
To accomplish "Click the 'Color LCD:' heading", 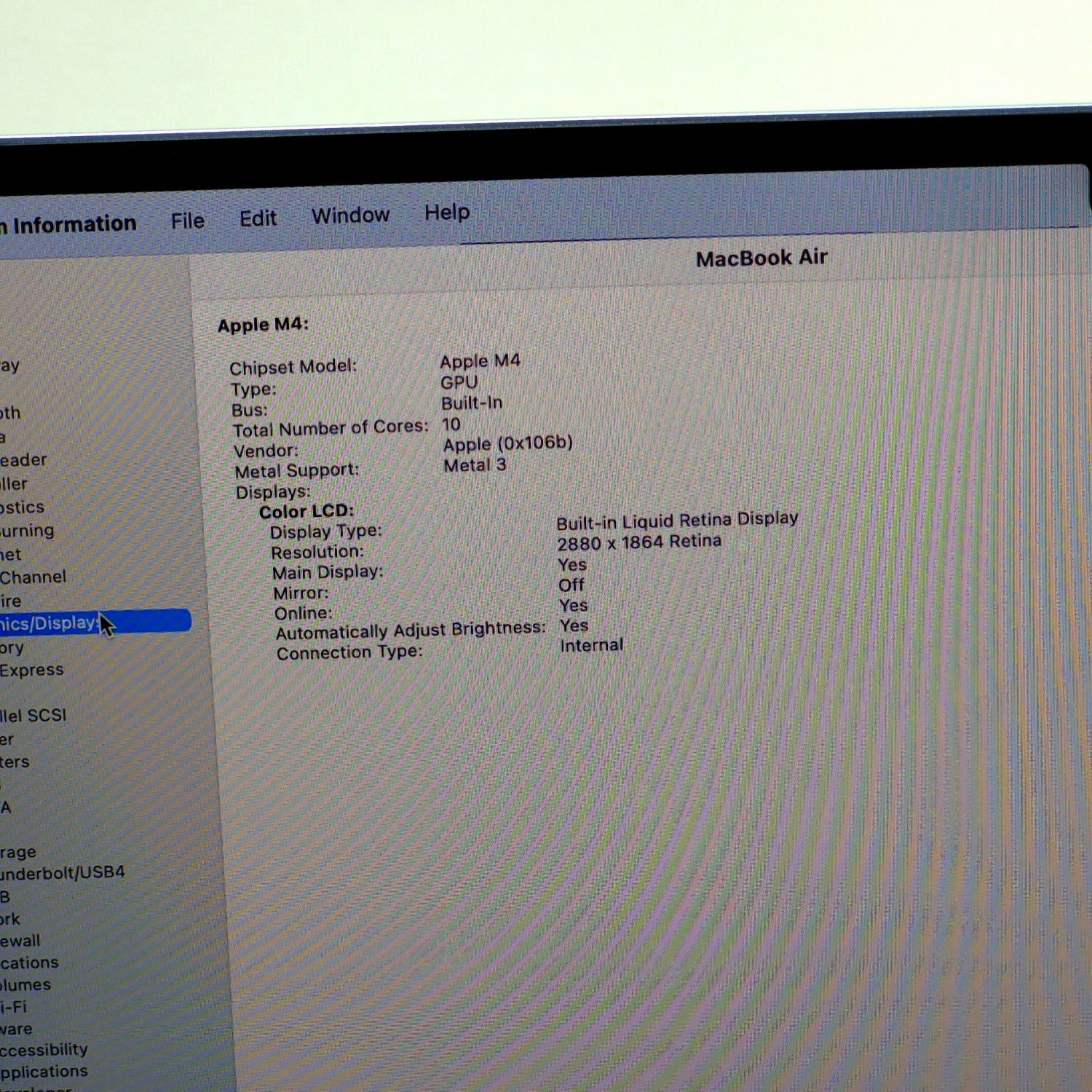I will coord(306,511).
